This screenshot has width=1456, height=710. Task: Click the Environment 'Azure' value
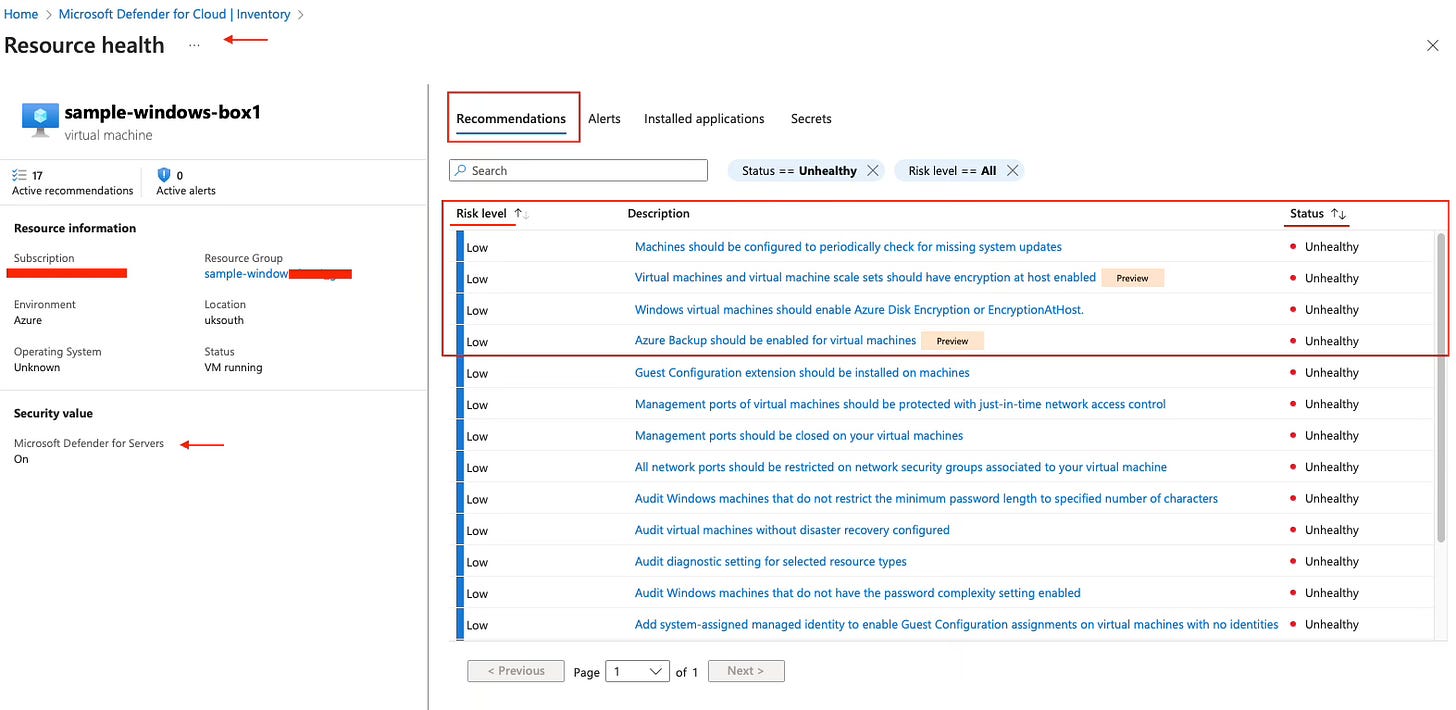tap(28, 321)
